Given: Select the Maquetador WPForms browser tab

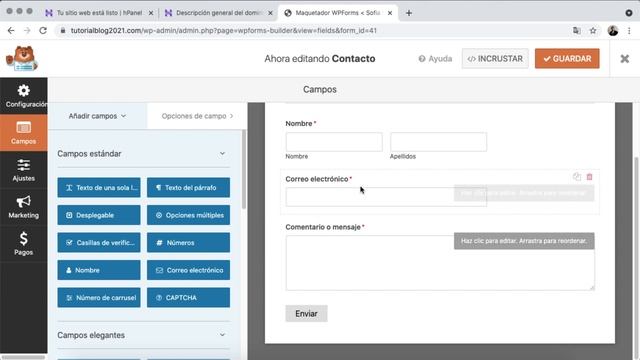Looking at the screenshot, I should tap(337, 13).
